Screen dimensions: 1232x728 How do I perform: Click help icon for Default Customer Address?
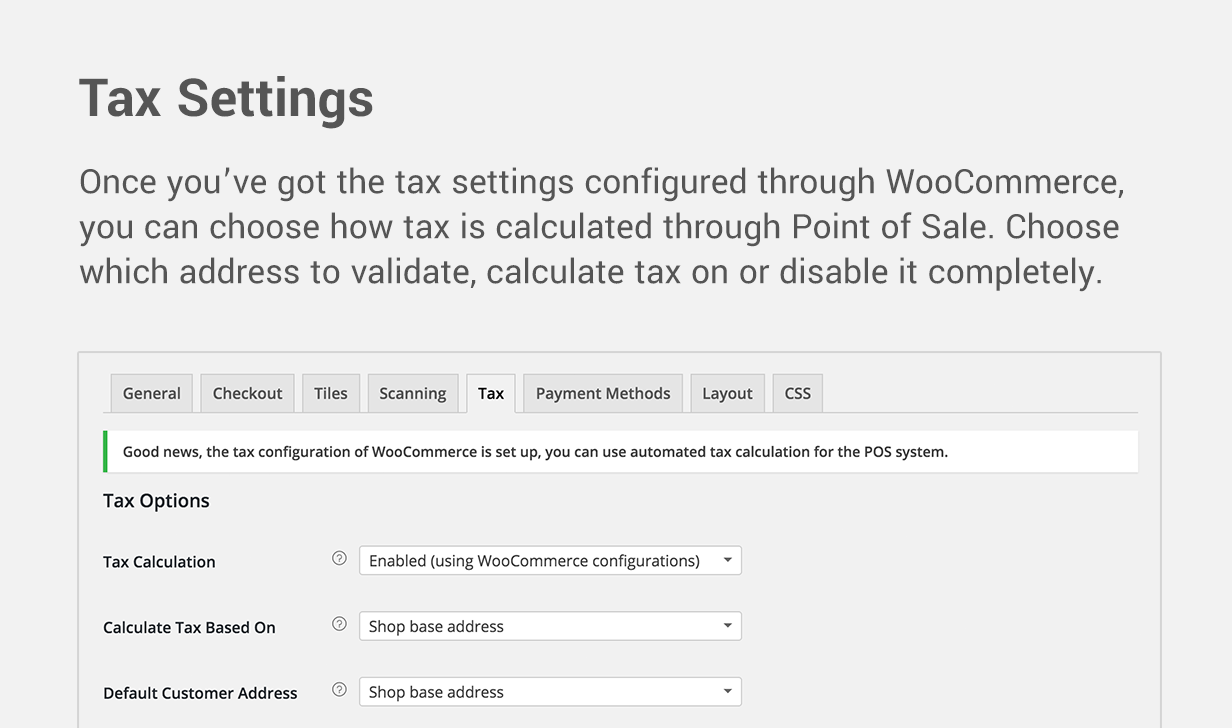tap(339, 689)
